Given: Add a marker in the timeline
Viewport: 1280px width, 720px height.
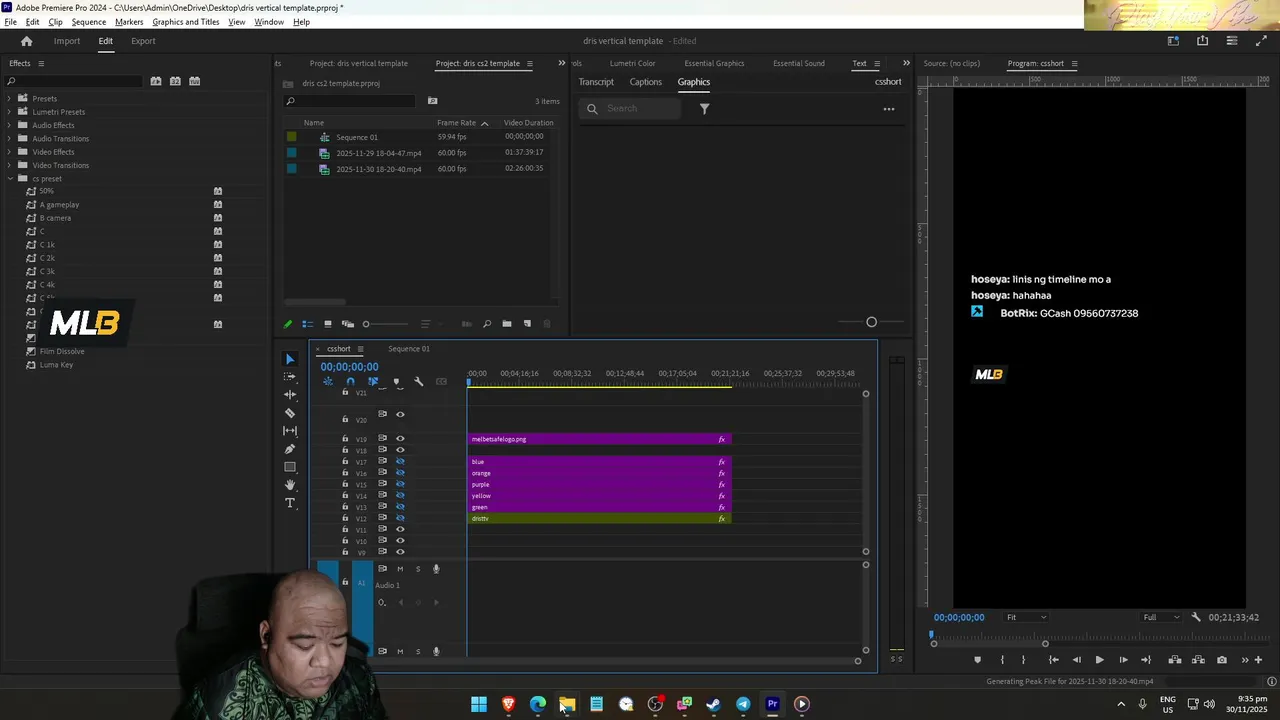Looking at the screenshot, I should [x=396, y=381].
